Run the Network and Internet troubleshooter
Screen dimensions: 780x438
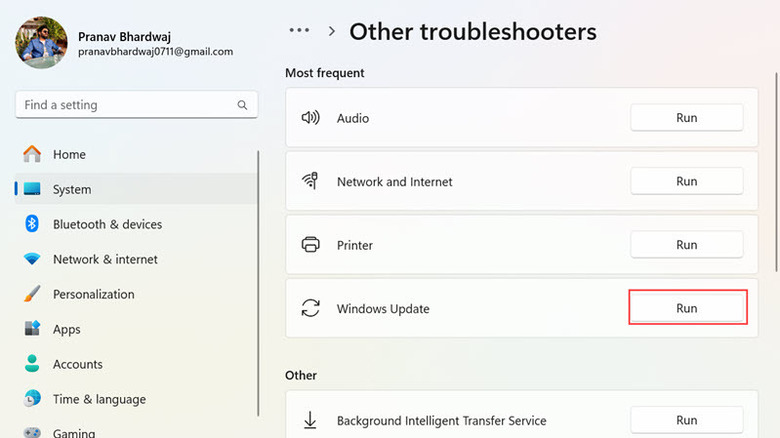point(686,181)
